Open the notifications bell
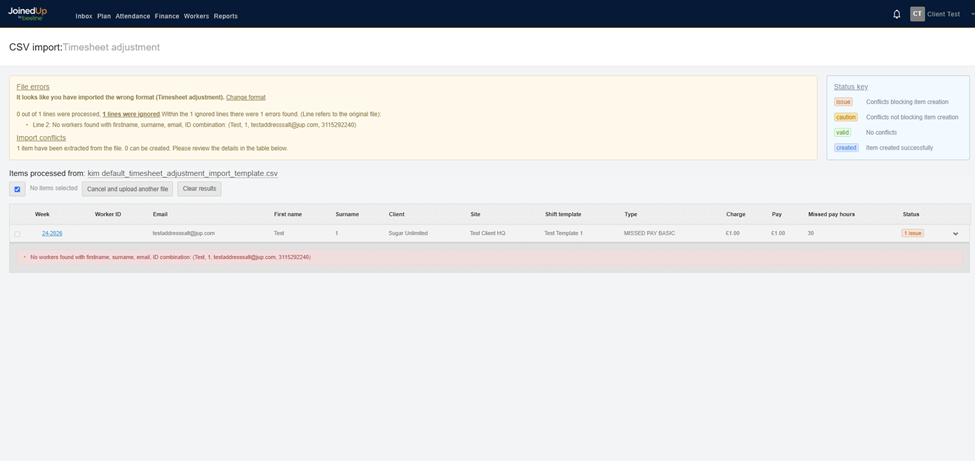The width and height of the screenshot is (975, 461). [x=897, y=14]
